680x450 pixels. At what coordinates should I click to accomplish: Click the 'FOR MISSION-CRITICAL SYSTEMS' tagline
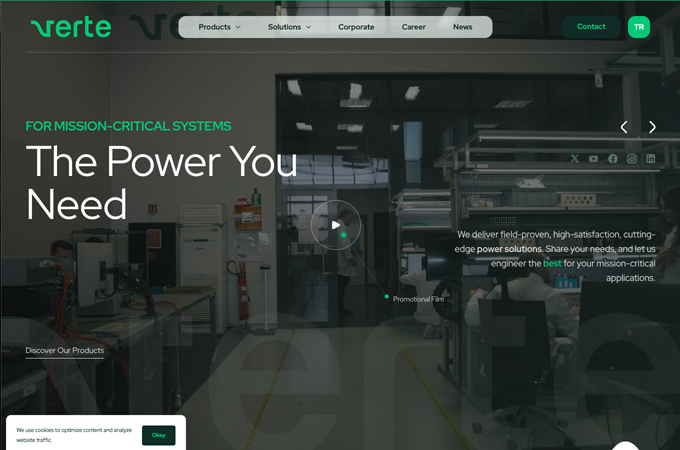pos(128,126)
